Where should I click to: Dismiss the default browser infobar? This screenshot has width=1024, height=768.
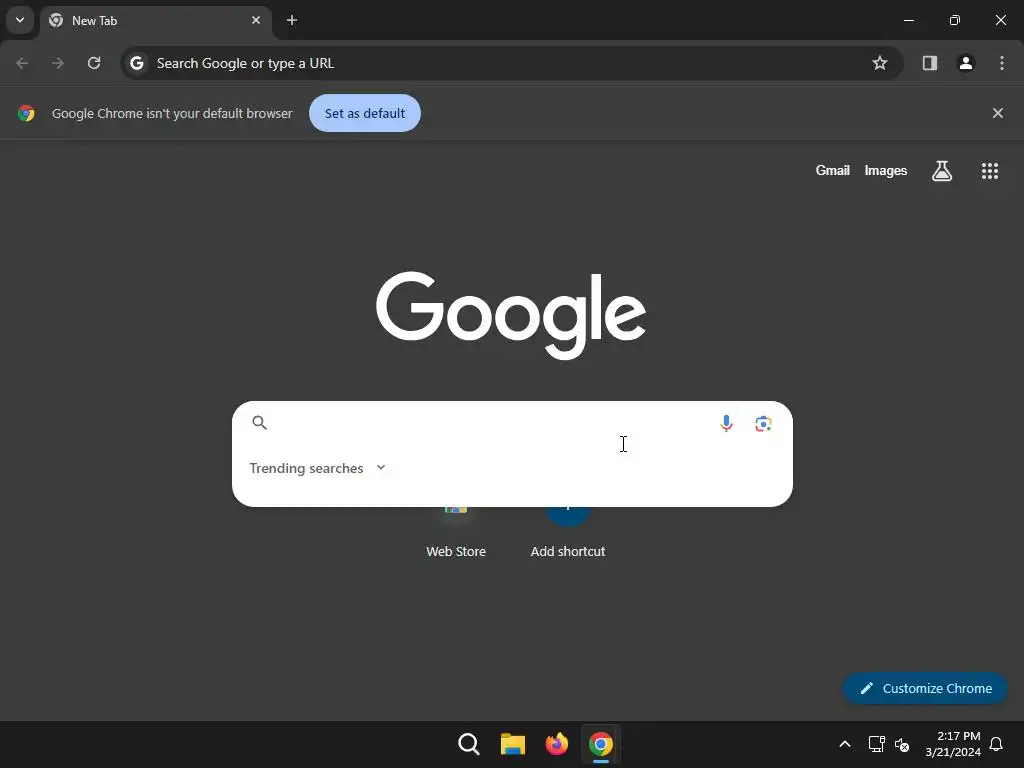coord(998,113)
